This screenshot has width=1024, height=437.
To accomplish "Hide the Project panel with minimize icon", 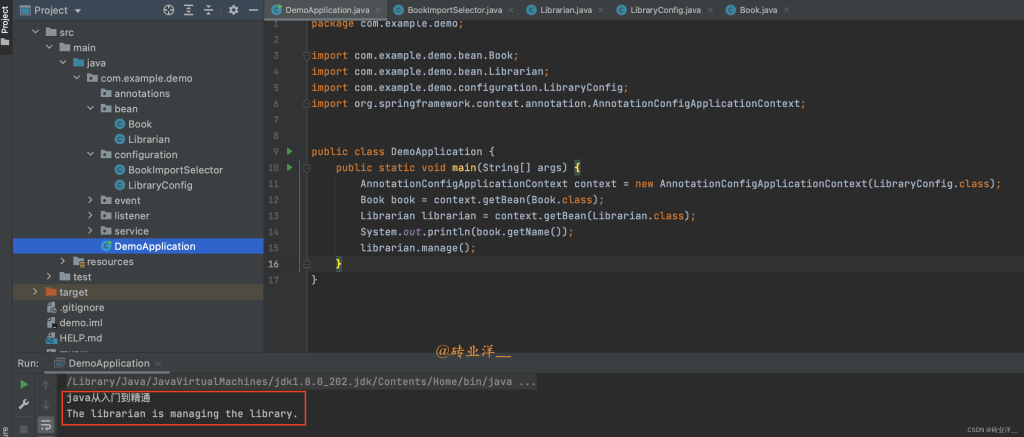I will (x=253, y=10).
